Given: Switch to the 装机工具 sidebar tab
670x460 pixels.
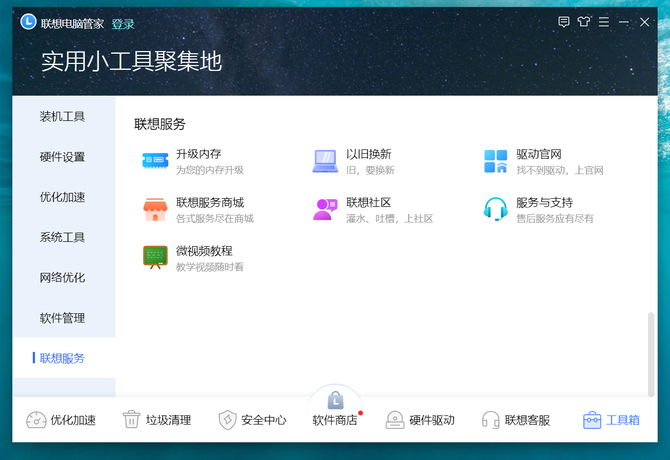Looking at the screenshot, I should click(62, 116).
